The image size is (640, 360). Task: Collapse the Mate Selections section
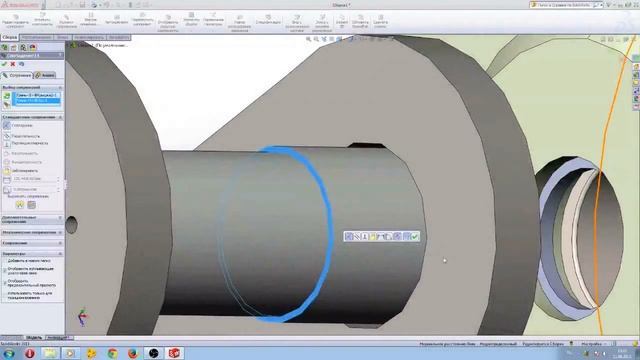click(60, 87)
